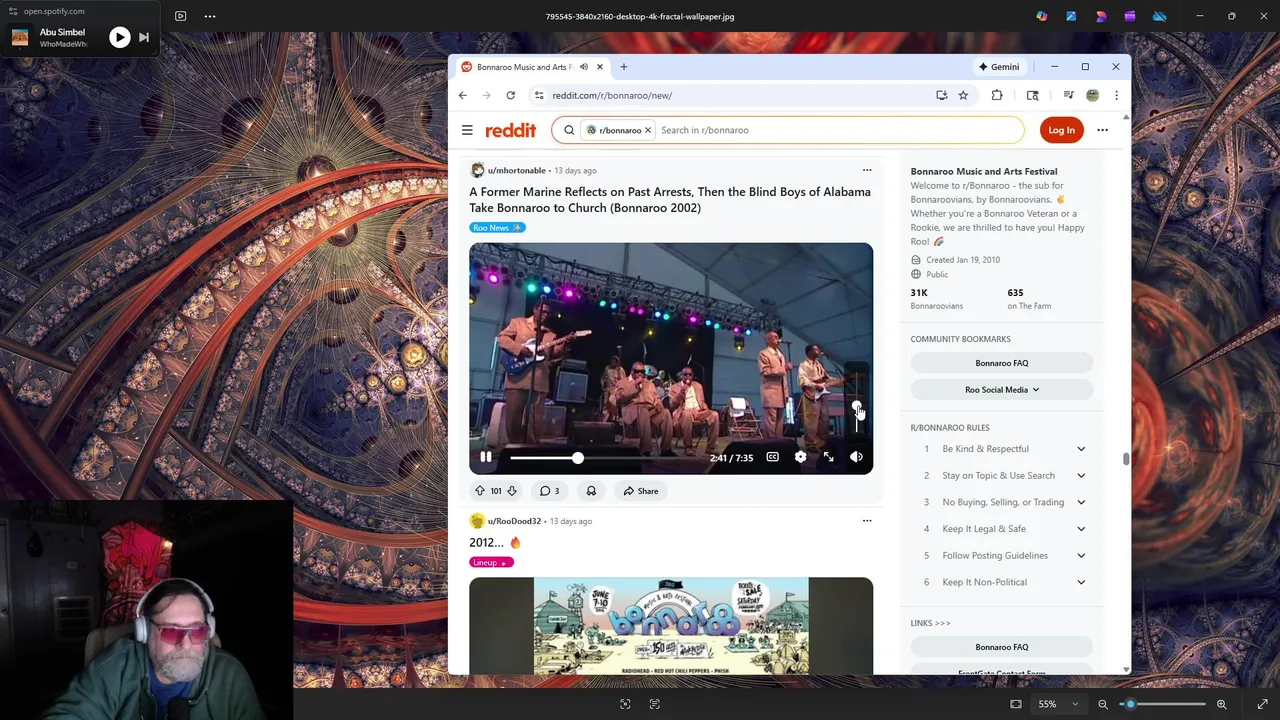Enter fullscreen mode on video player

click(828, 457)
